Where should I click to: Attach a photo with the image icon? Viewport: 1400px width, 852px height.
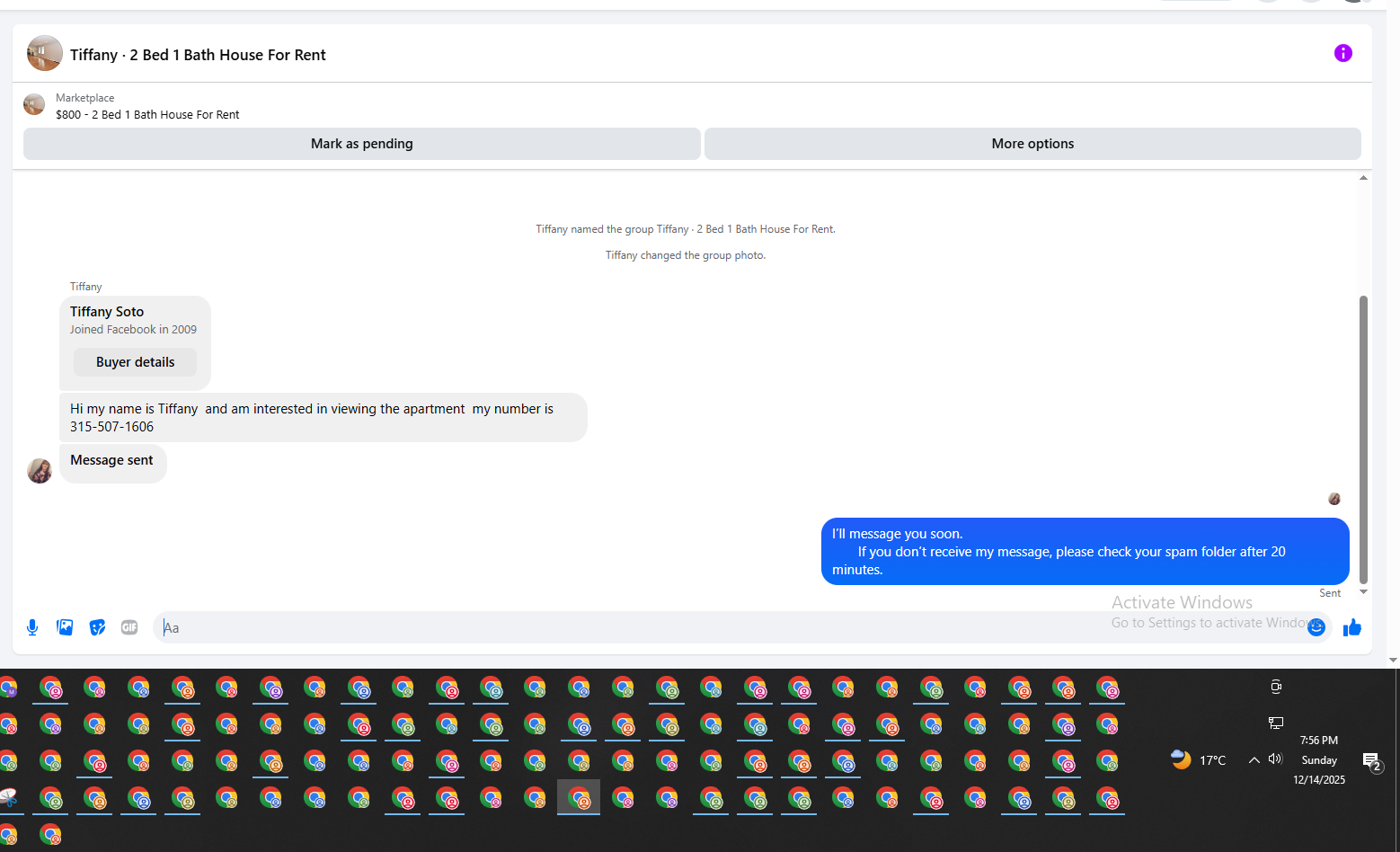click(x=65, y=627)
